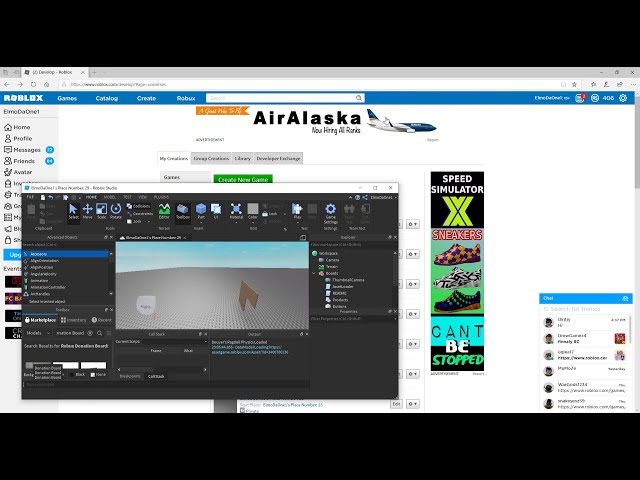The height and width of the screenshot is (480, 640).
Task: Click the Toolbox search magnifier icon
Action: 100,333
